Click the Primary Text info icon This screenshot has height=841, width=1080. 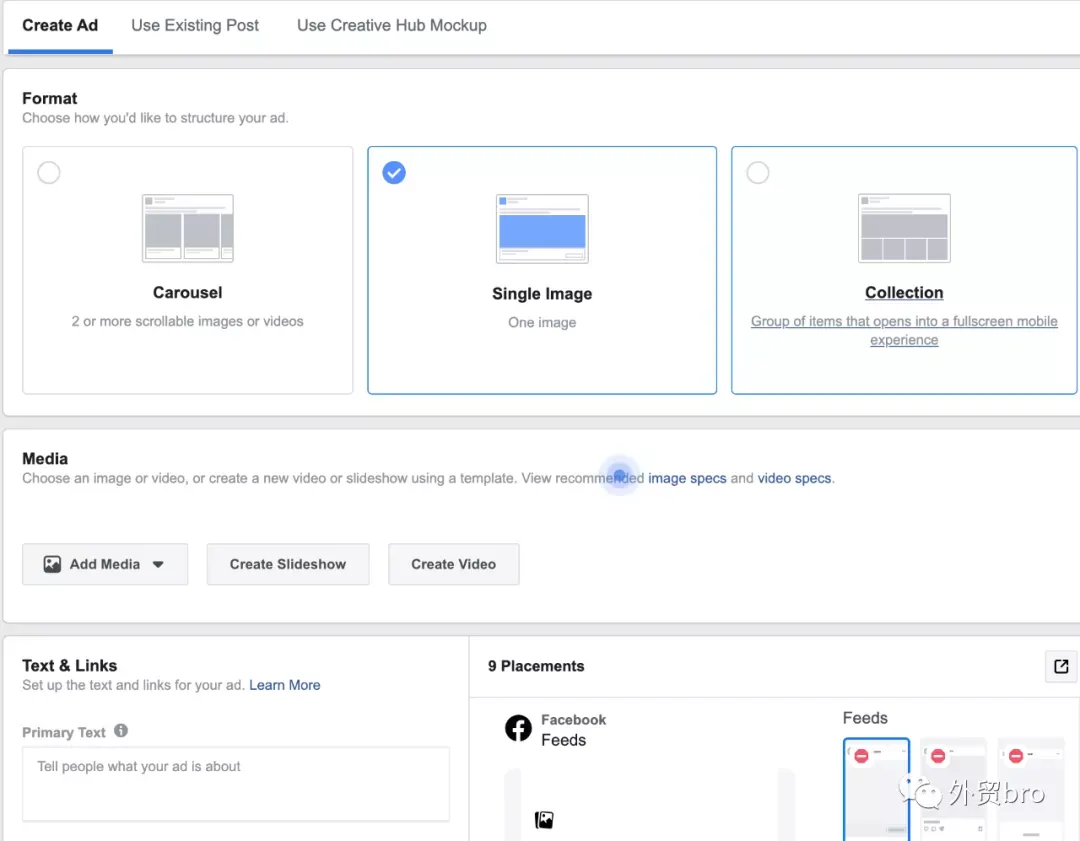click(121, 731)
